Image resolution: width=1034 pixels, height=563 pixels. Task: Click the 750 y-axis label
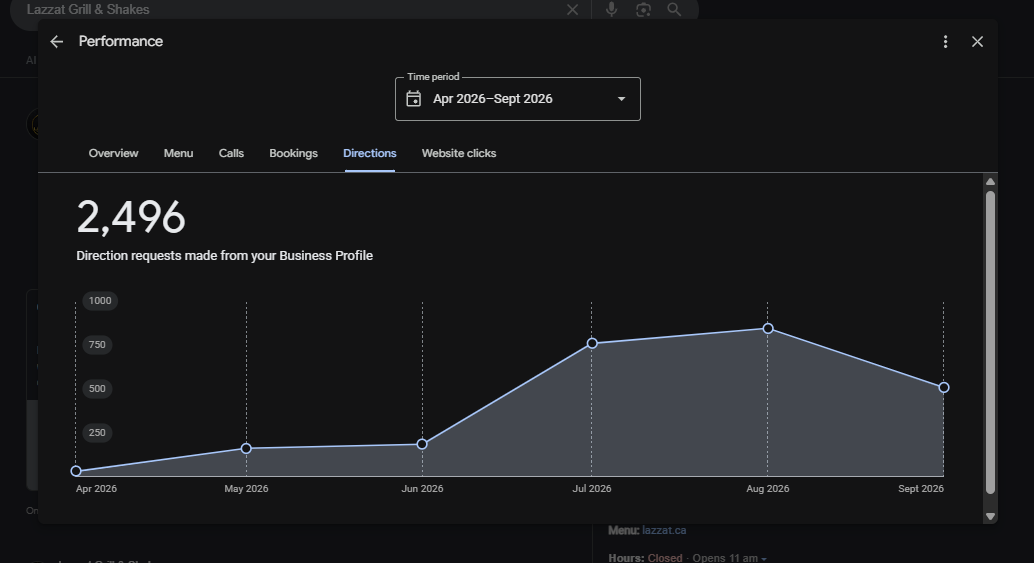(x=97, y=345)
